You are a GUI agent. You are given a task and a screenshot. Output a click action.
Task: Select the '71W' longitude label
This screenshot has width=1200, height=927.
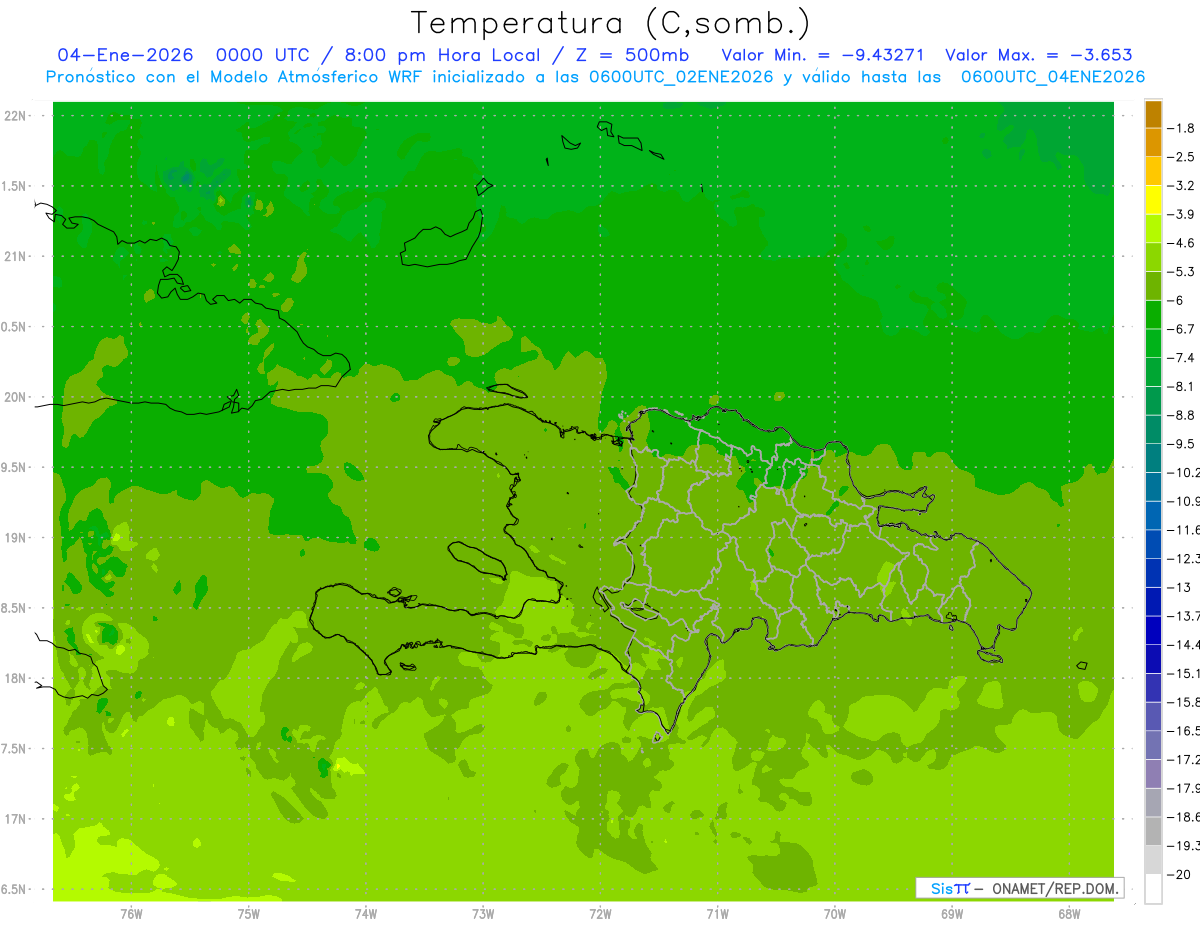(x=717, y=914)
